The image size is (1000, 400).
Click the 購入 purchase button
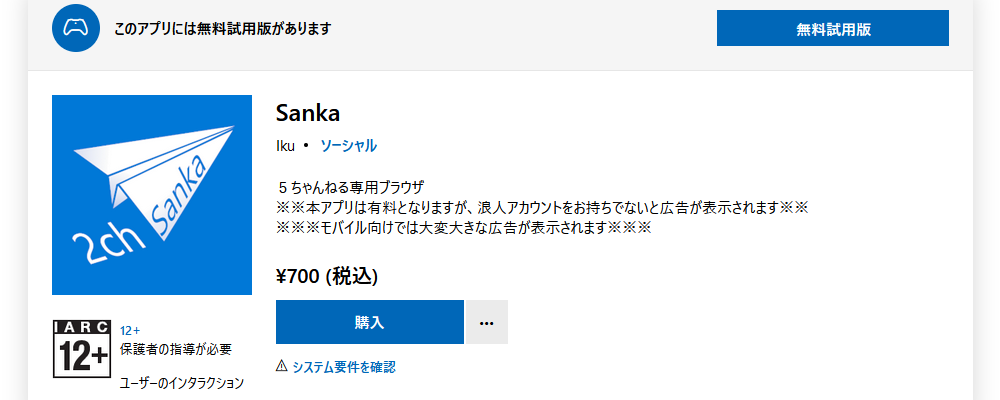point(369,322)
